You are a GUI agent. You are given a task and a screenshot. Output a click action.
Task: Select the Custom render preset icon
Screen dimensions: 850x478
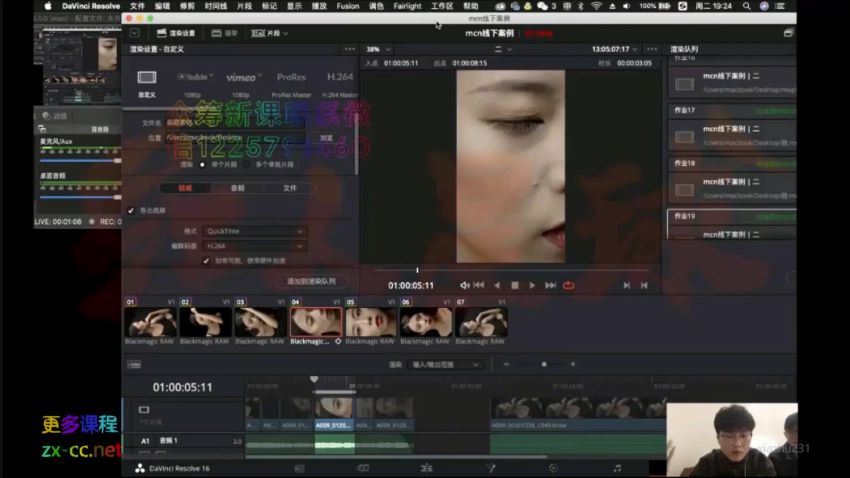[146, 77]
